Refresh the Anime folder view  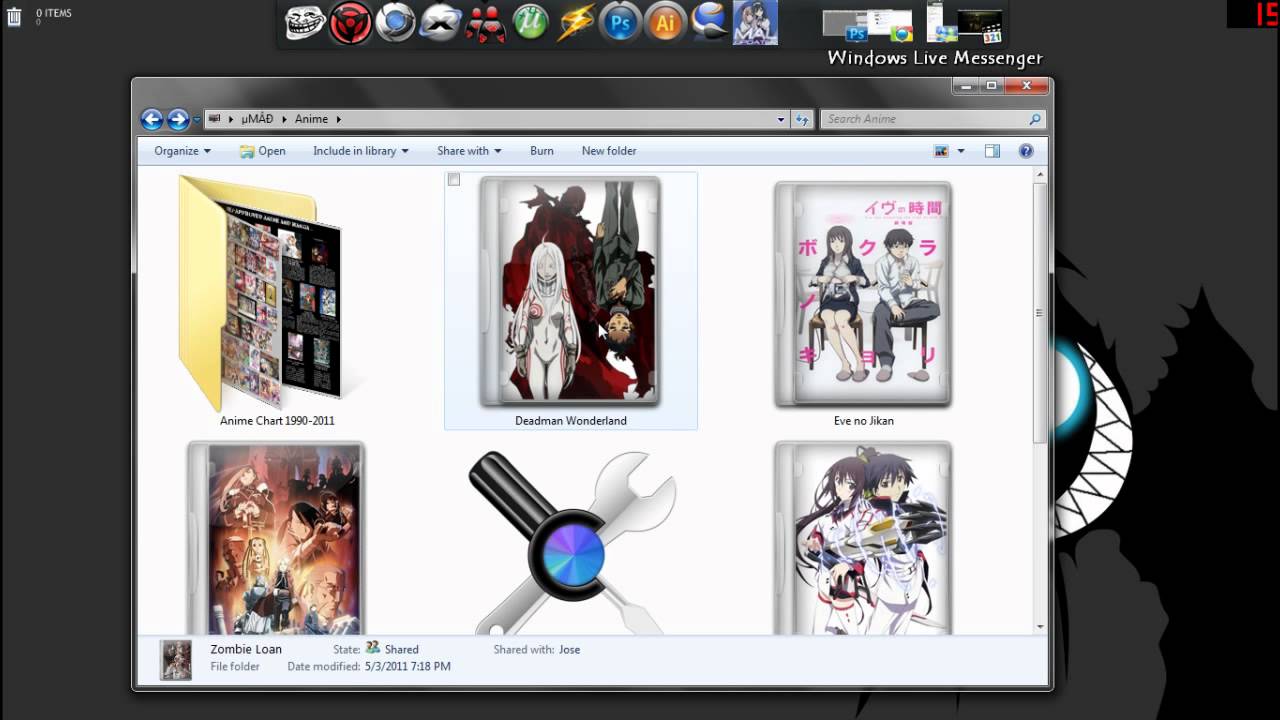[802, 119]
